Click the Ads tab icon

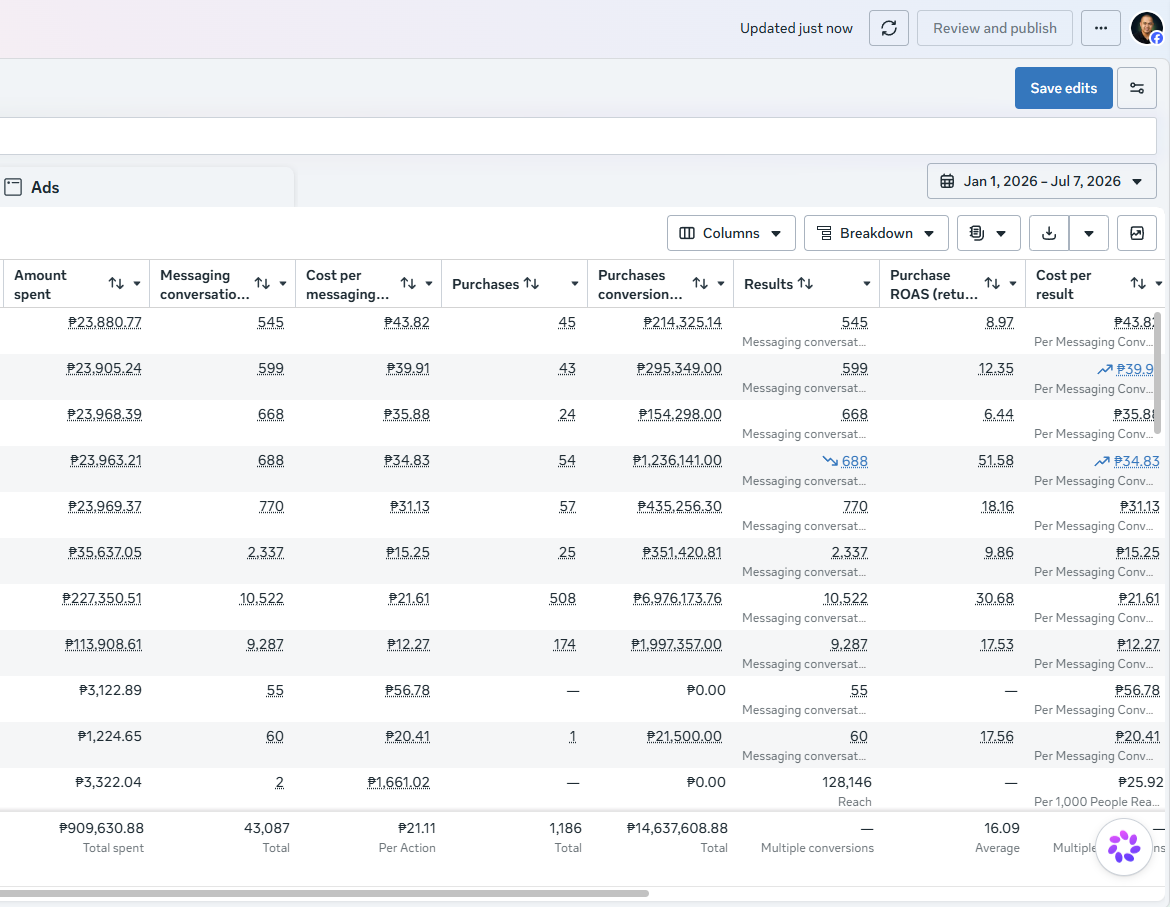point(13,187)
